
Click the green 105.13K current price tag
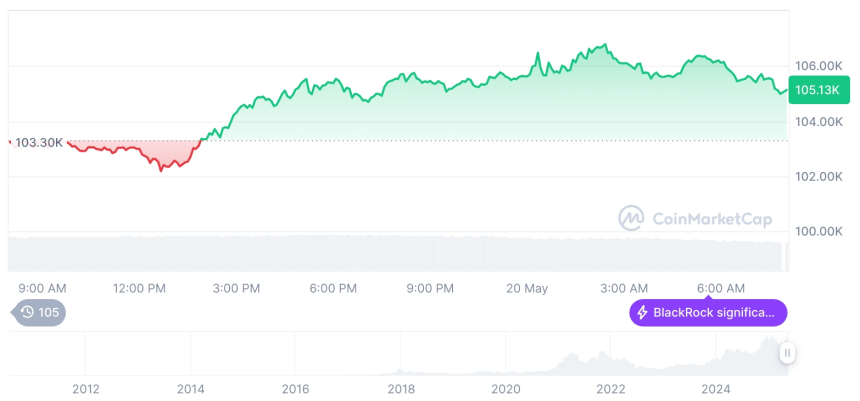coord(817,90)
